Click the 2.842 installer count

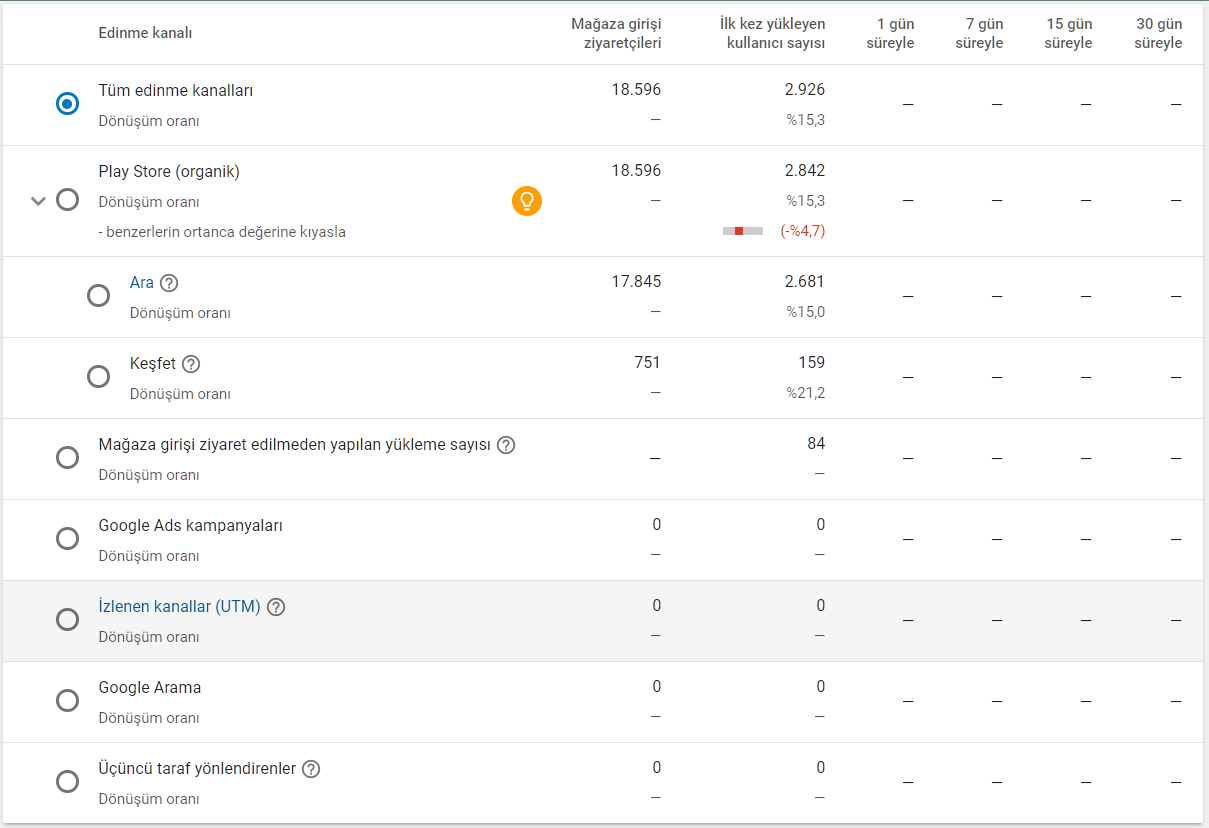coord(805,171)
